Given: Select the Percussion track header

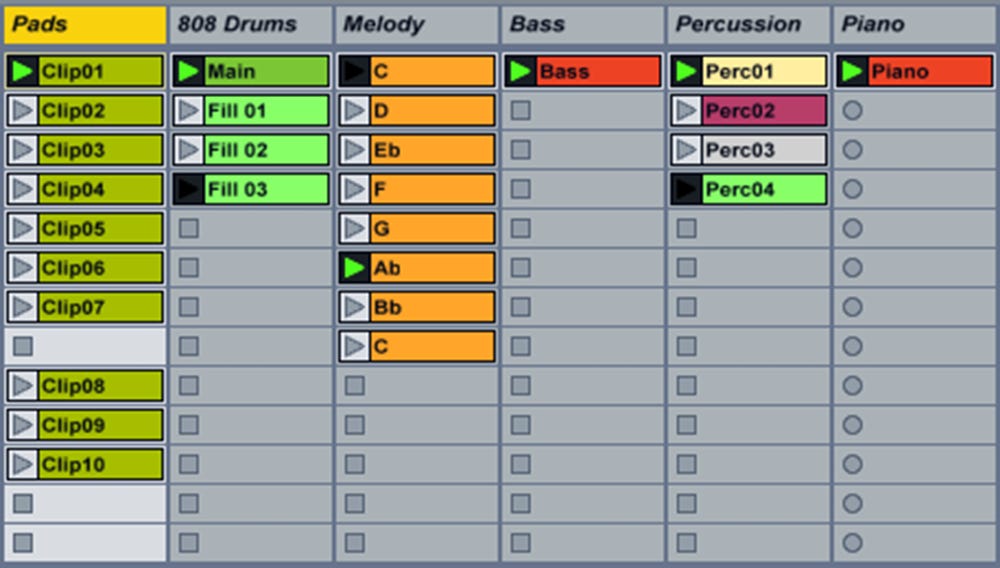Looking at the screenshot, I should tap(748, 24).
